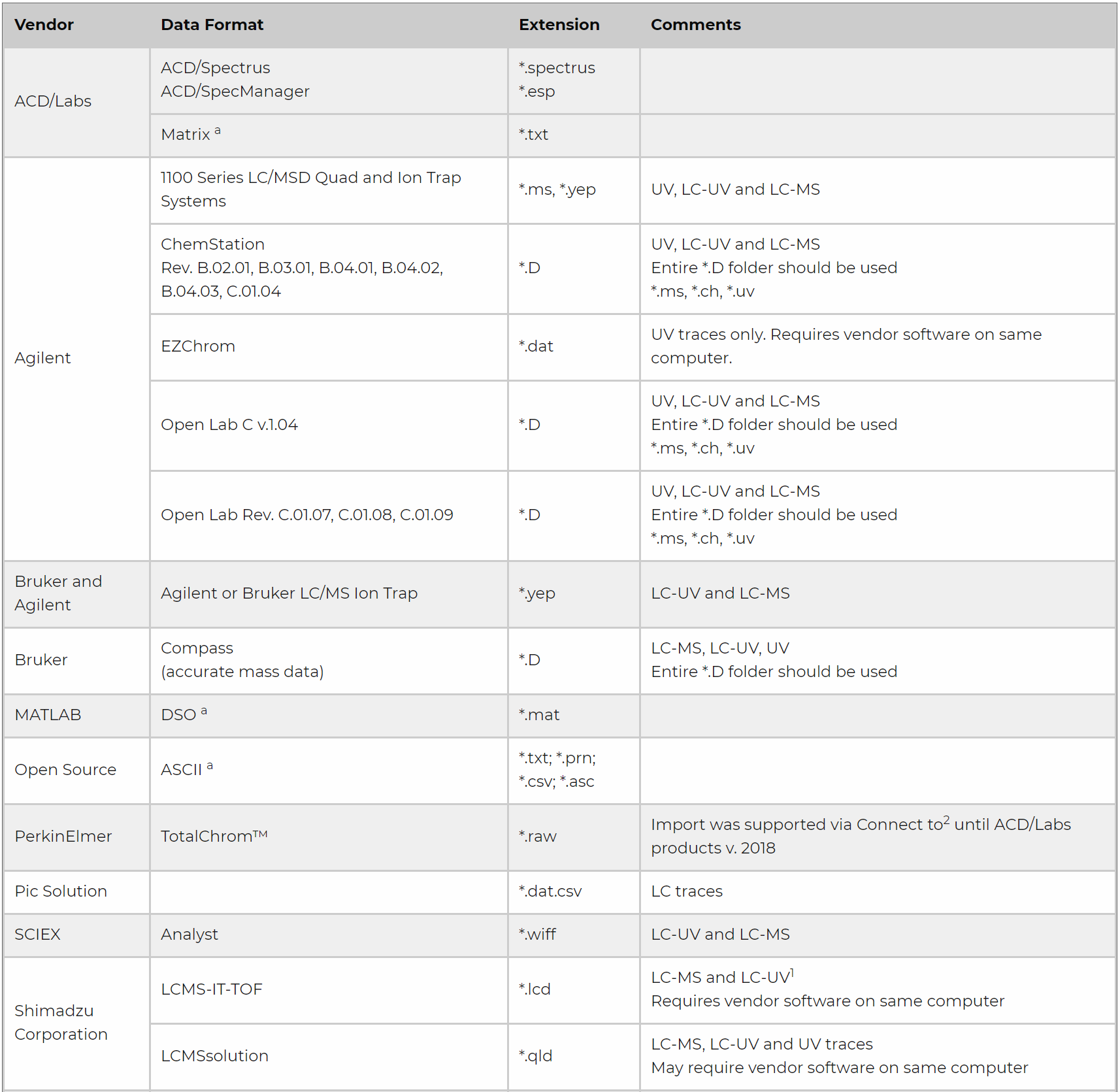Click the Comments column header
Screen dimensions: 1120x1092
pyautogui.click(x=695, y=25)
